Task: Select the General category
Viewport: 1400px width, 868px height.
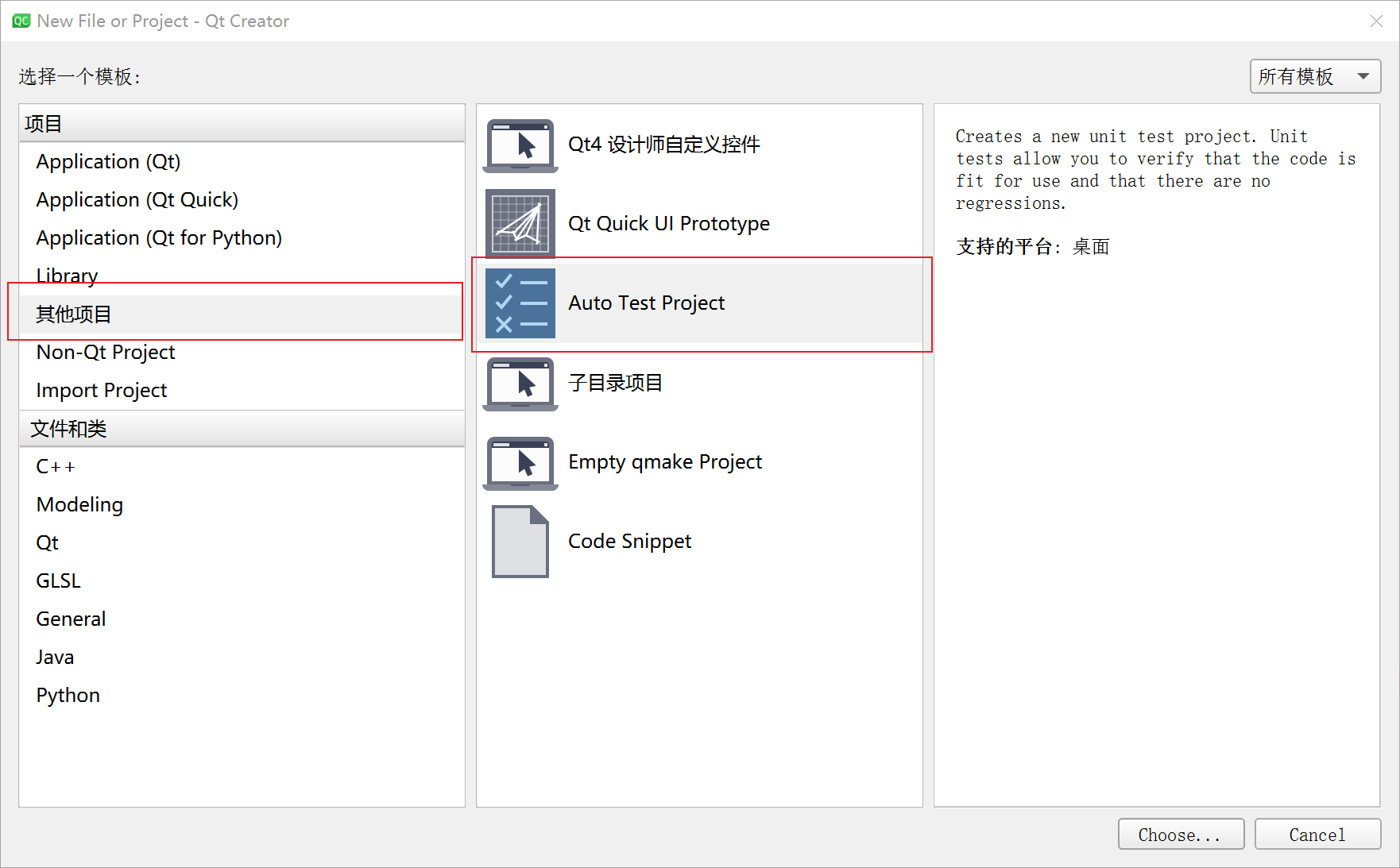Action: click(x=242, y=619)
